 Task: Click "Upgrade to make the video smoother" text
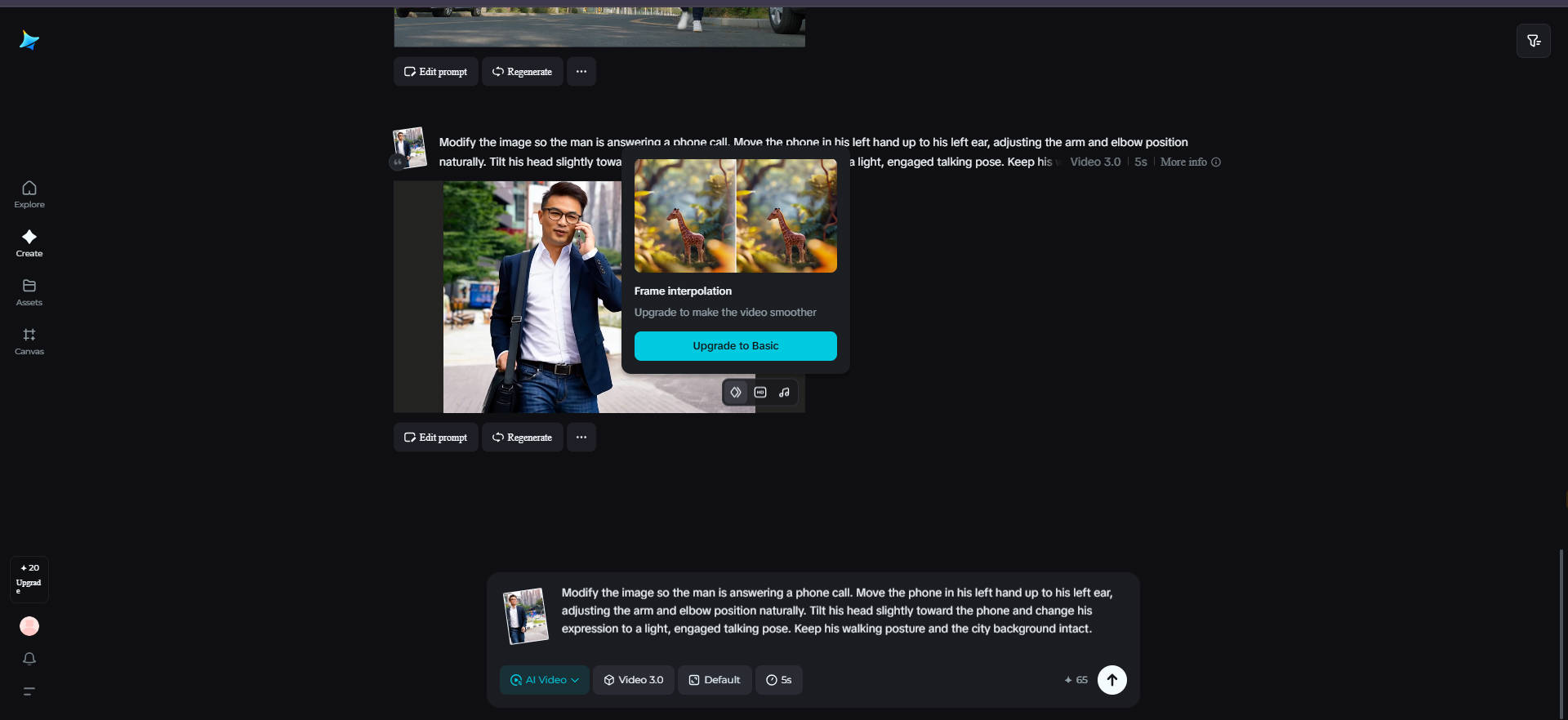pyautogui.click(x=725, y=313)
